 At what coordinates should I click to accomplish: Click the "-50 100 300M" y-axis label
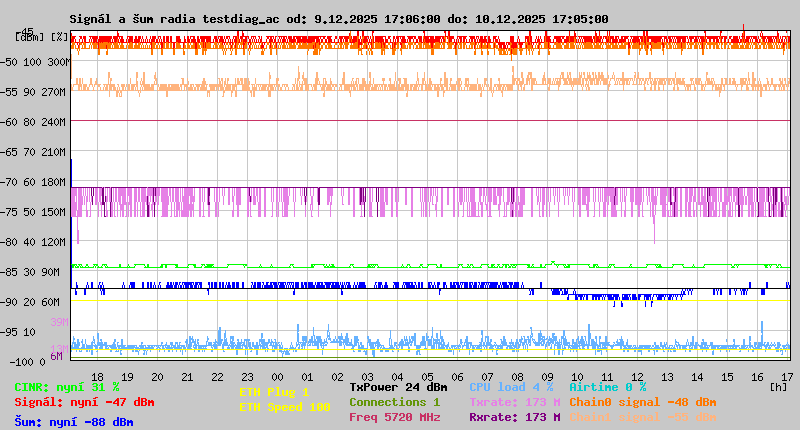(34, 62)
